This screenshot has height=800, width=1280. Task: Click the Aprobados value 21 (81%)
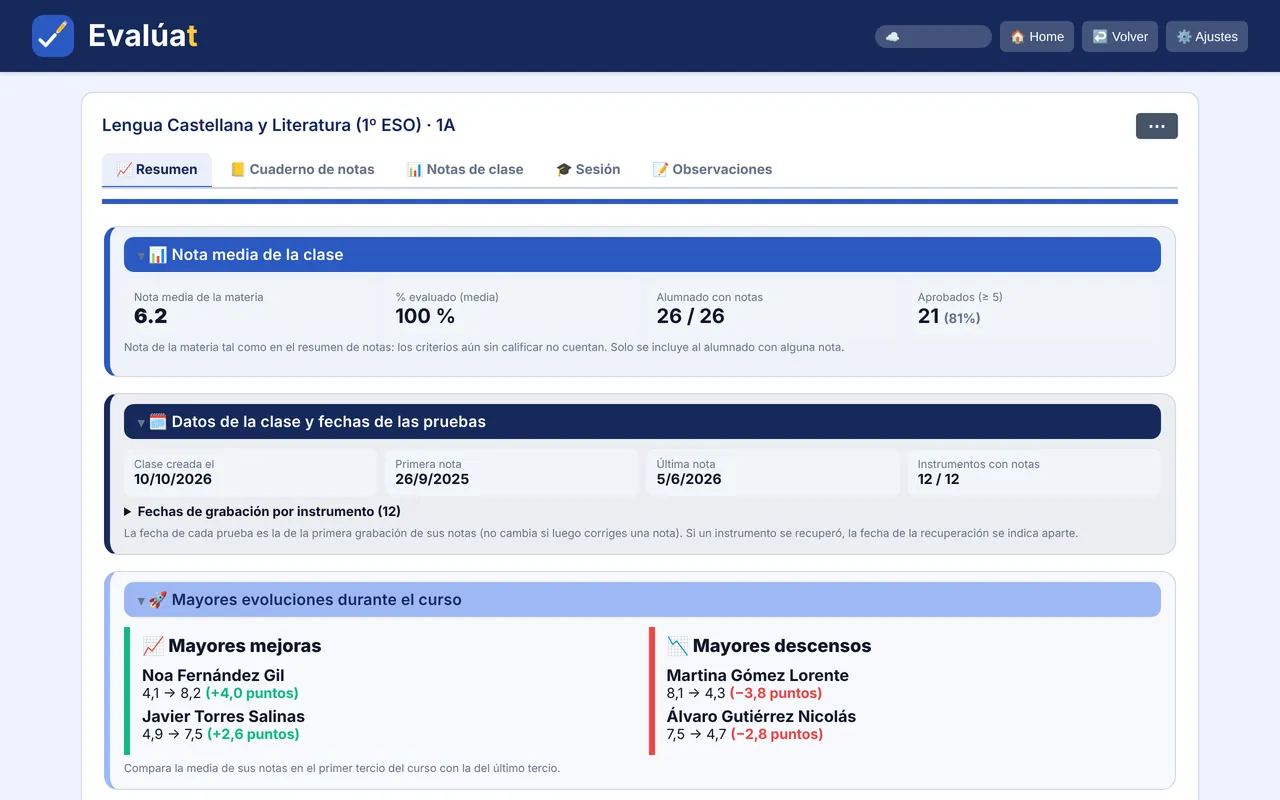point(949,316)
